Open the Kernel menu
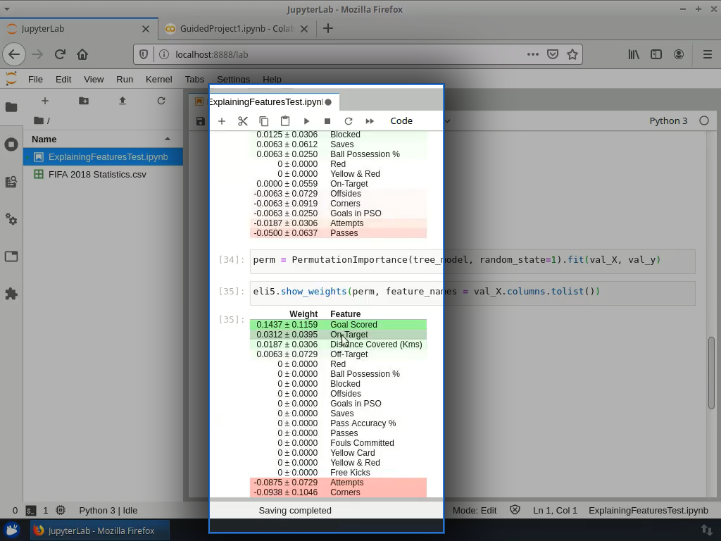 159,79
